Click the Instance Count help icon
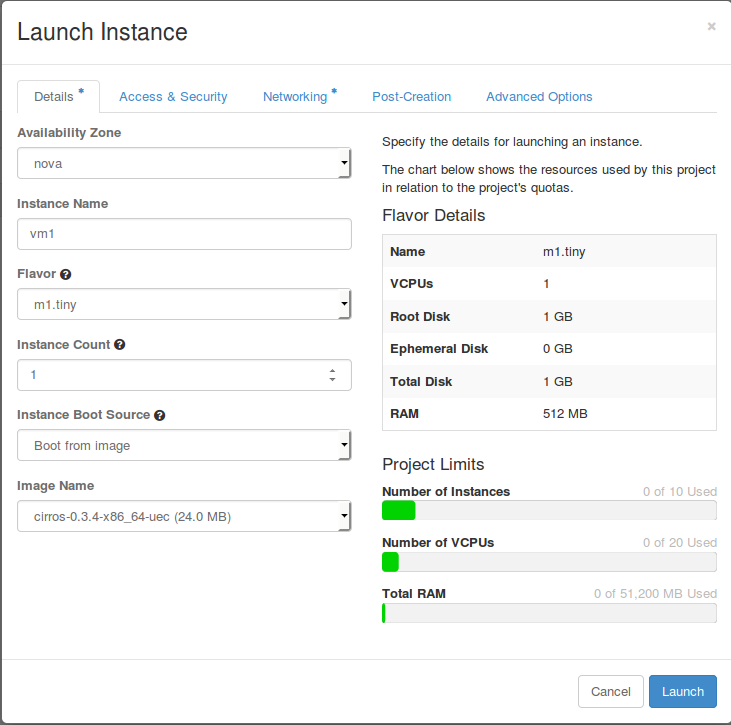 coord(120,344)
